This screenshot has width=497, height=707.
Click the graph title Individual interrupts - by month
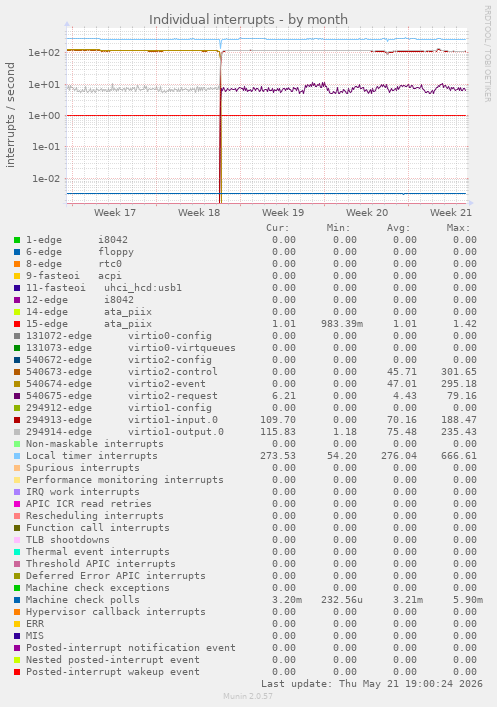click(x=248, y=20)
